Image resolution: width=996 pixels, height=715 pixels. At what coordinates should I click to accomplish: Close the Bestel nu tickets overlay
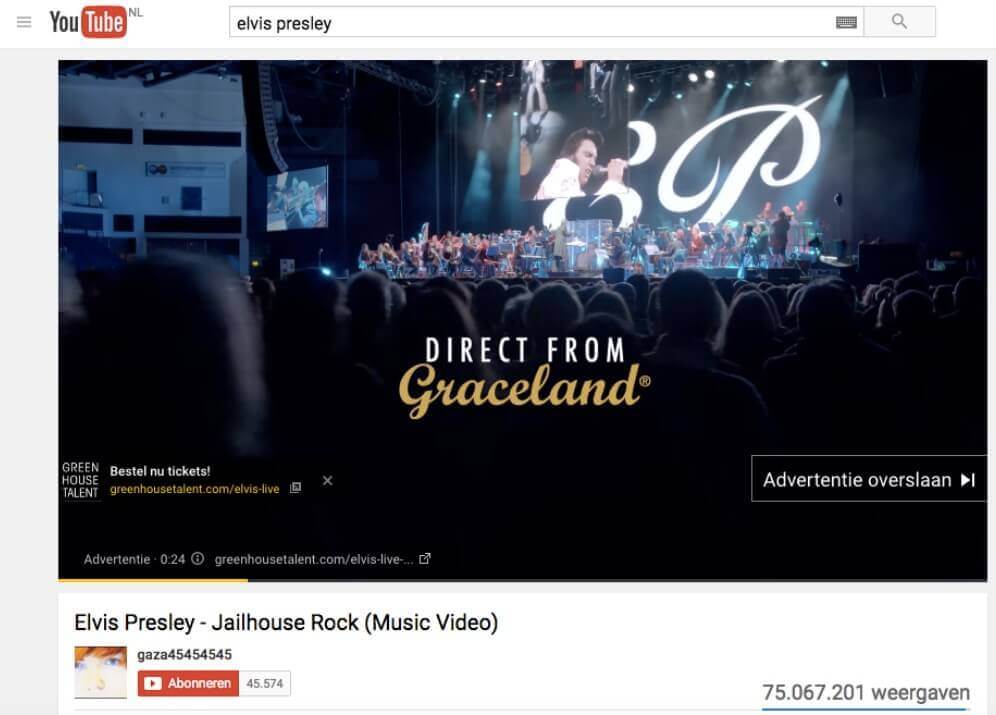coord(328,481)
